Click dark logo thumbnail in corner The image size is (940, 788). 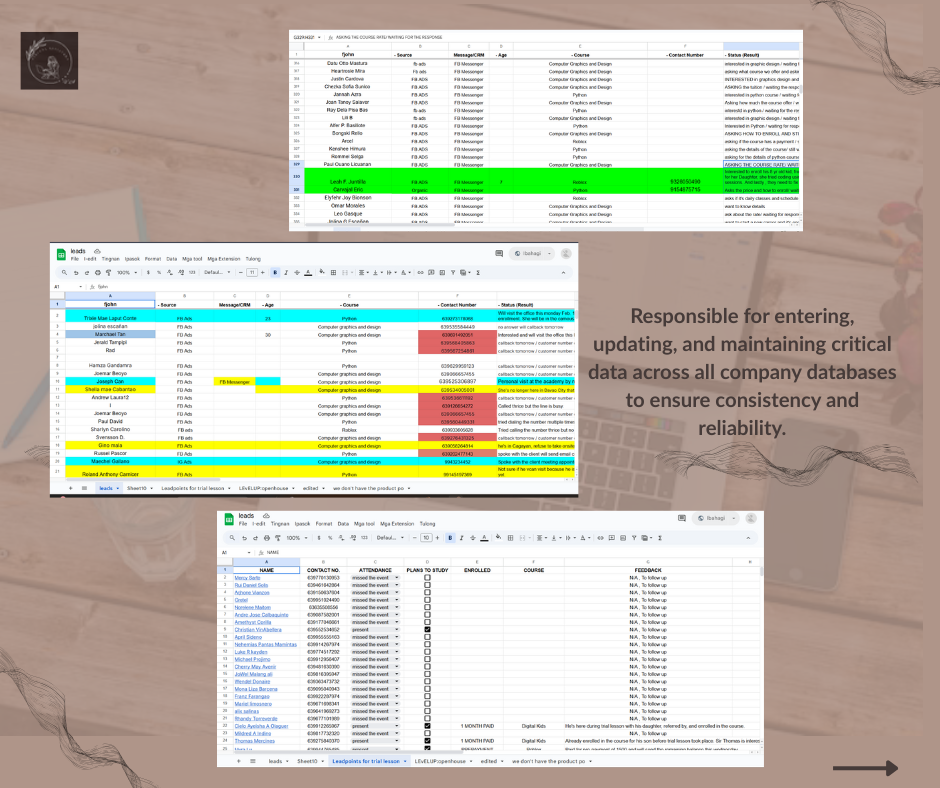[49, 61]
